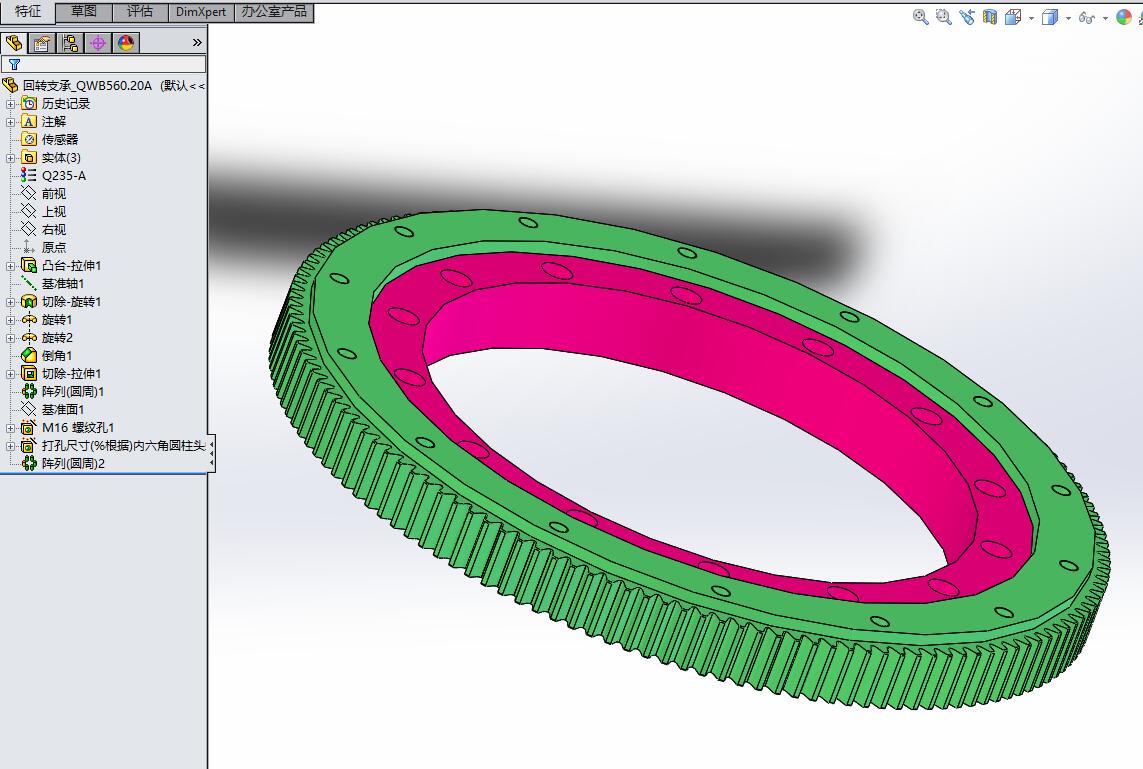Click the Zoom to Fit magnifier icon
Screen dimensions: 1143x769
click(921, 17)
